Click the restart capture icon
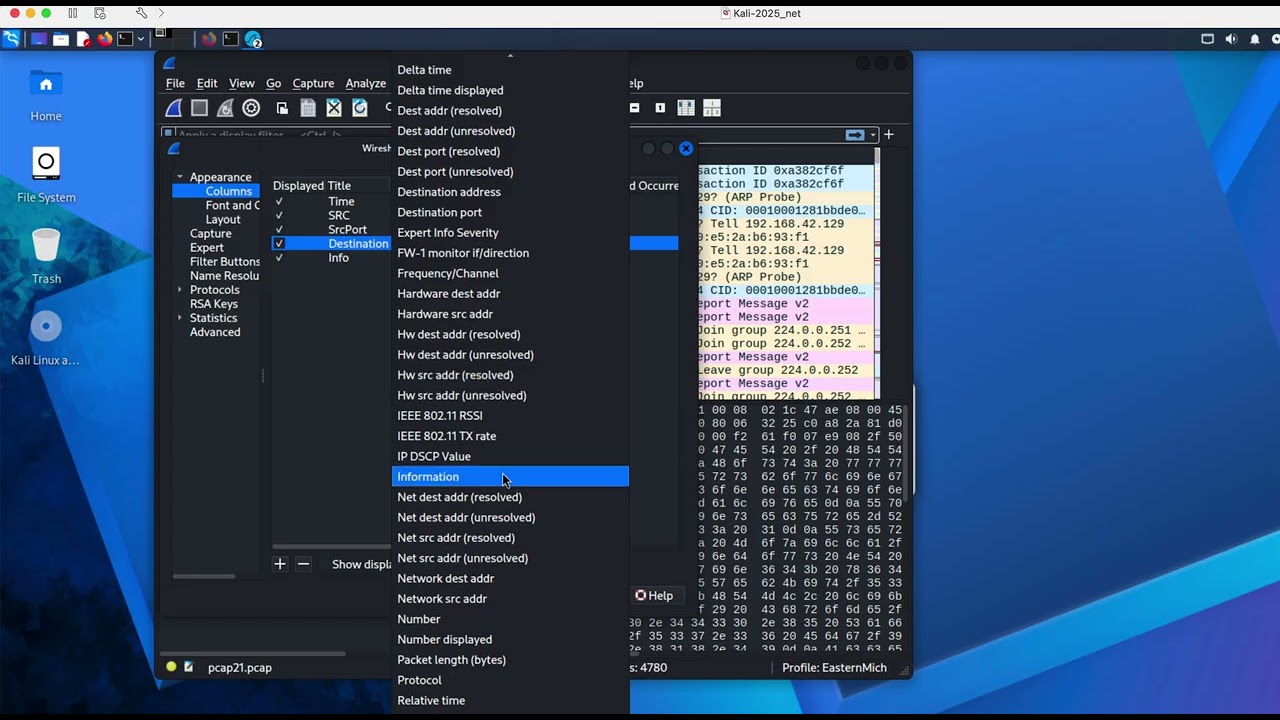The width and height of the screenshot is (1280, 720). coord(225,108)
